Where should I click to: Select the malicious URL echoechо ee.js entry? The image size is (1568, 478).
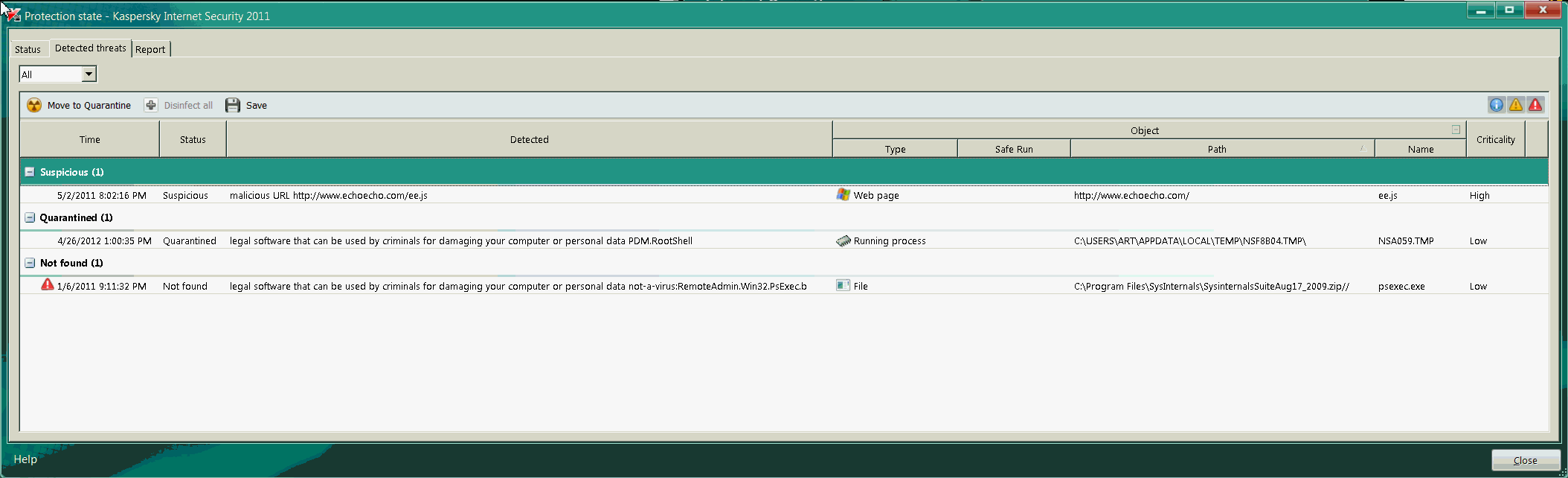click(x=329, y=195)
